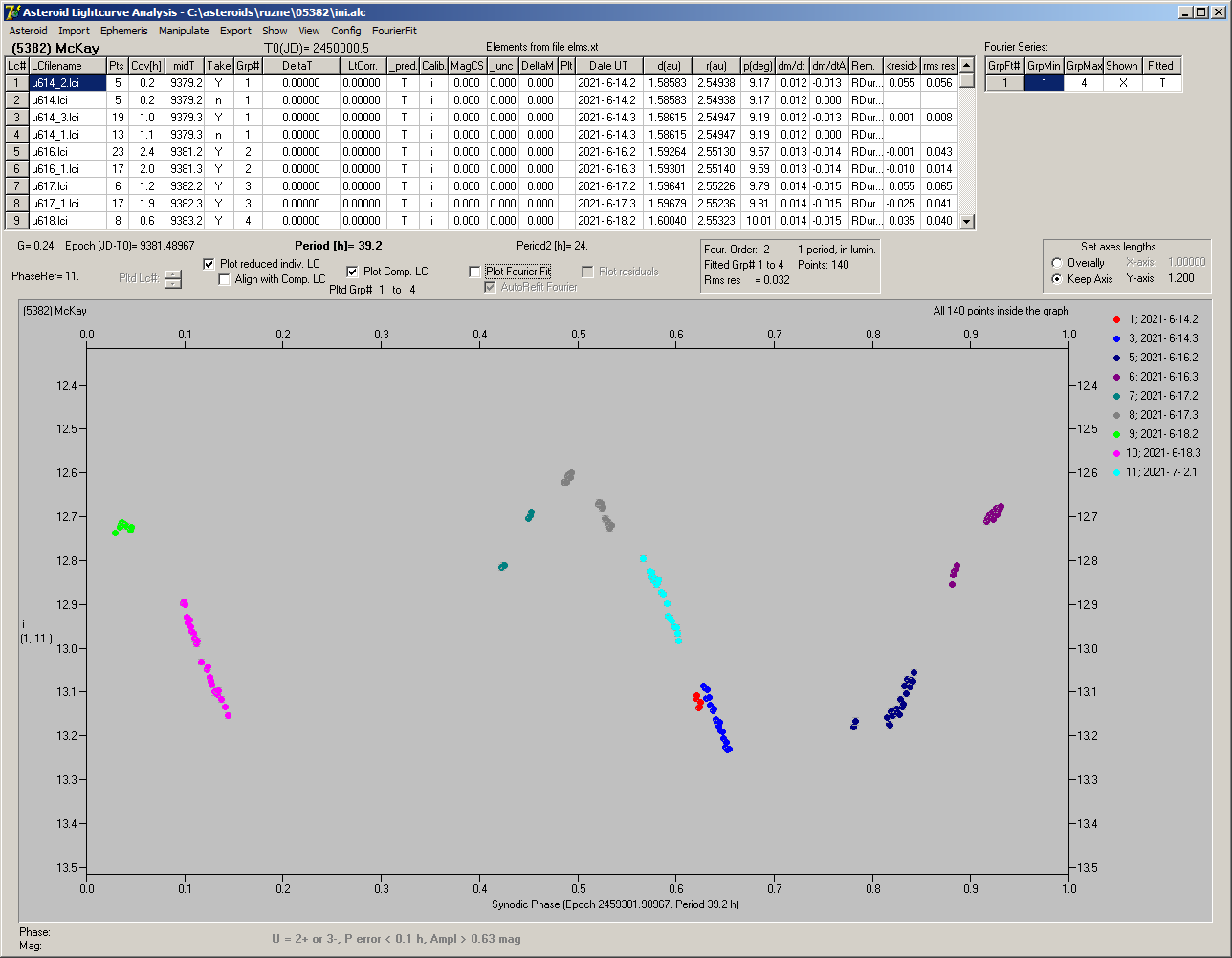Open the Ephemeris menu

[123, 31]
